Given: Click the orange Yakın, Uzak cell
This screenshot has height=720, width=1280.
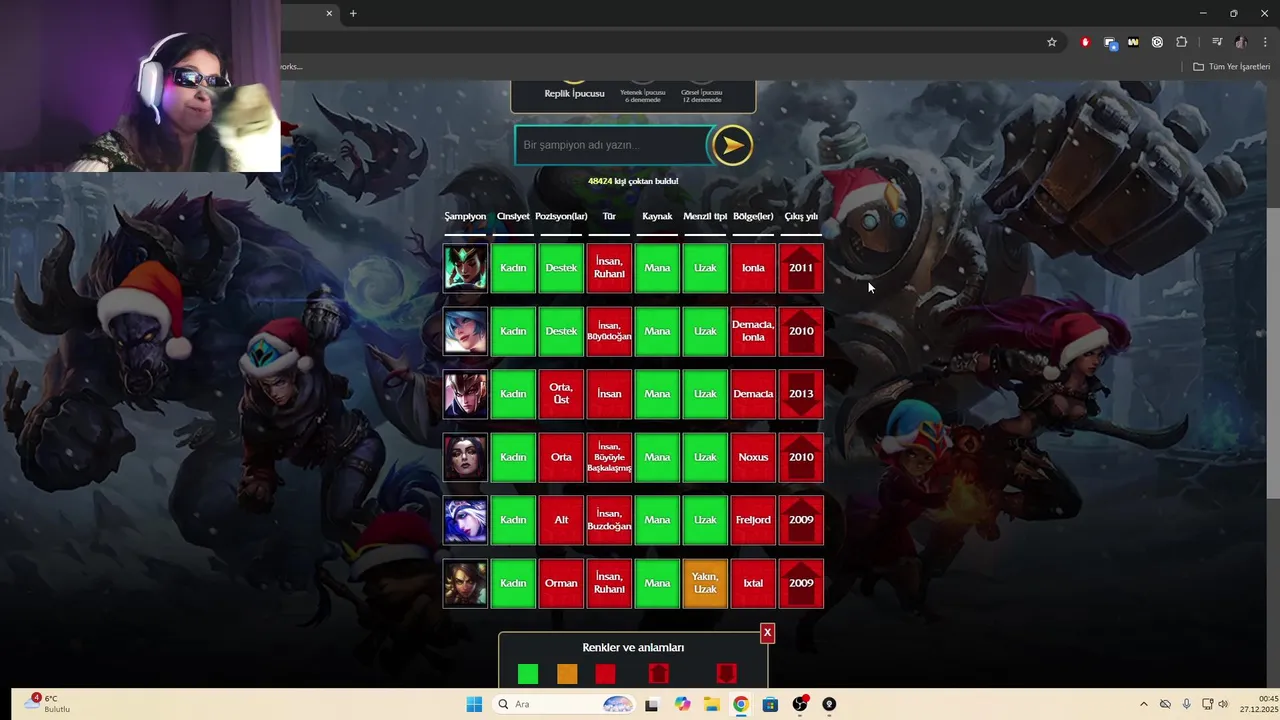Looking at the screenshot, I should click(705, 583).
